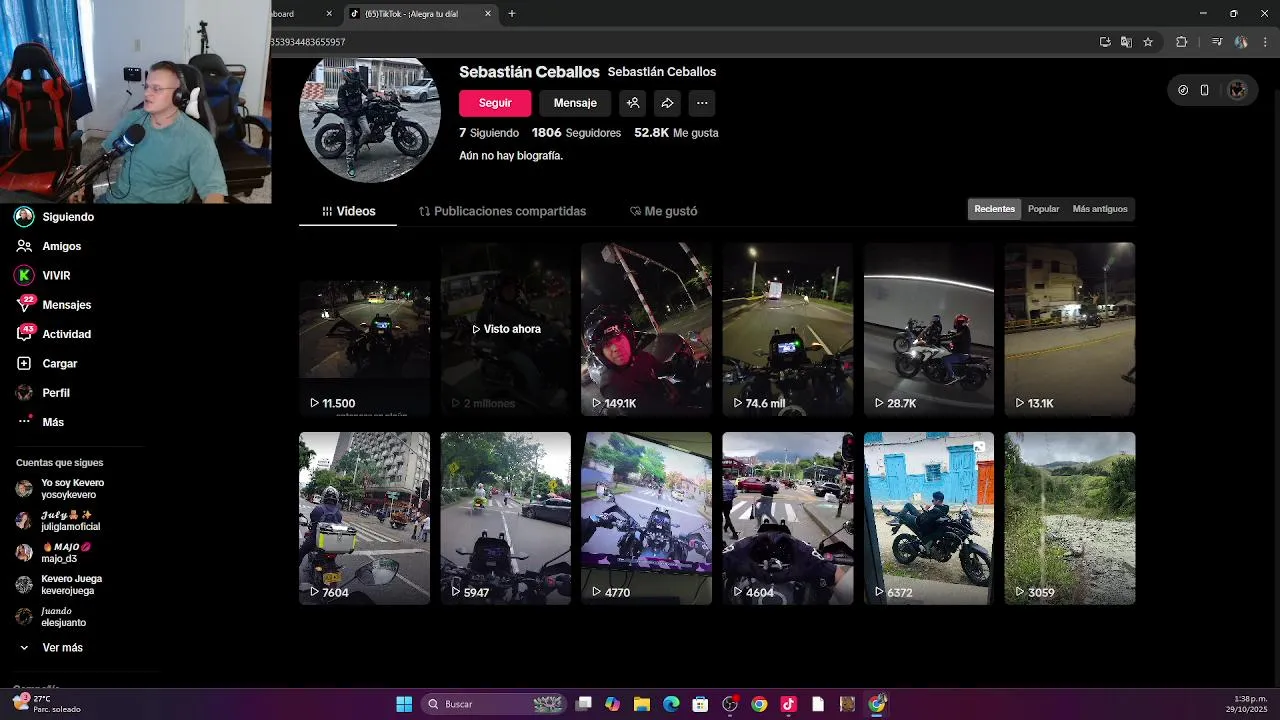Expand Ver más followed accounts

pyautogui.click(x=50, y=648)
